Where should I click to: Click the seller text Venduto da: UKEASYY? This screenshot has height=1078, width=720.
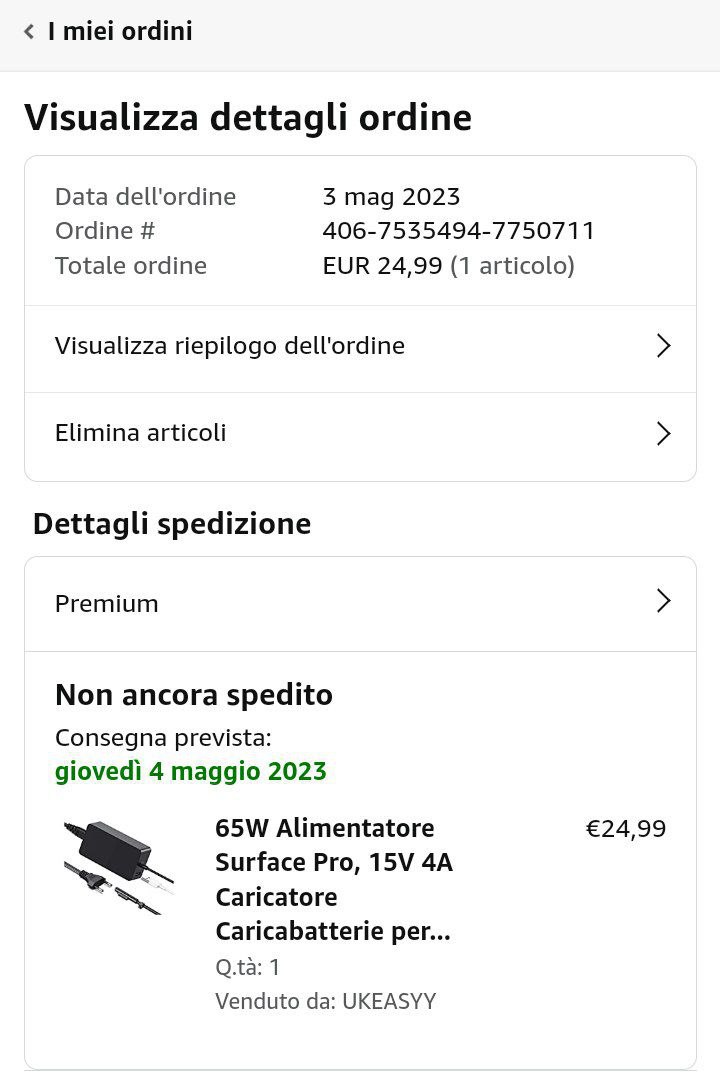tap(325, 1001)
